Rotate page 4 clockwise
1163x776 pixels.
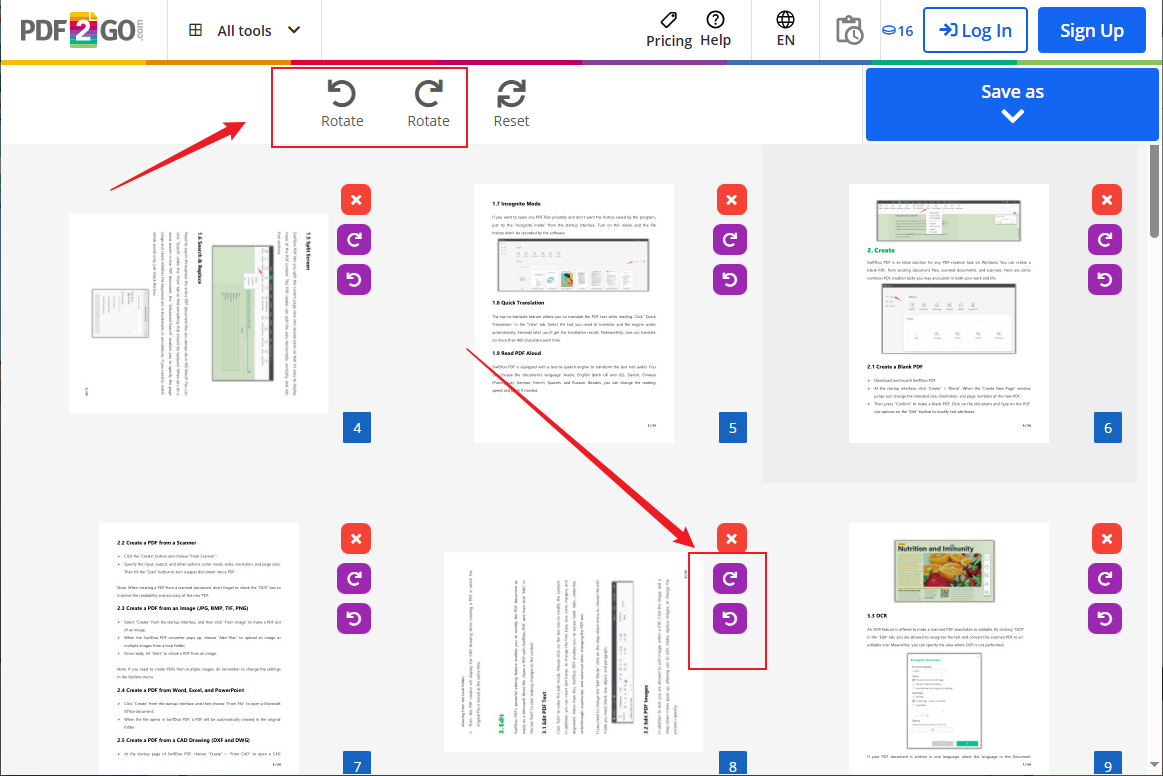pyautogui.click(x=355, y=239)
